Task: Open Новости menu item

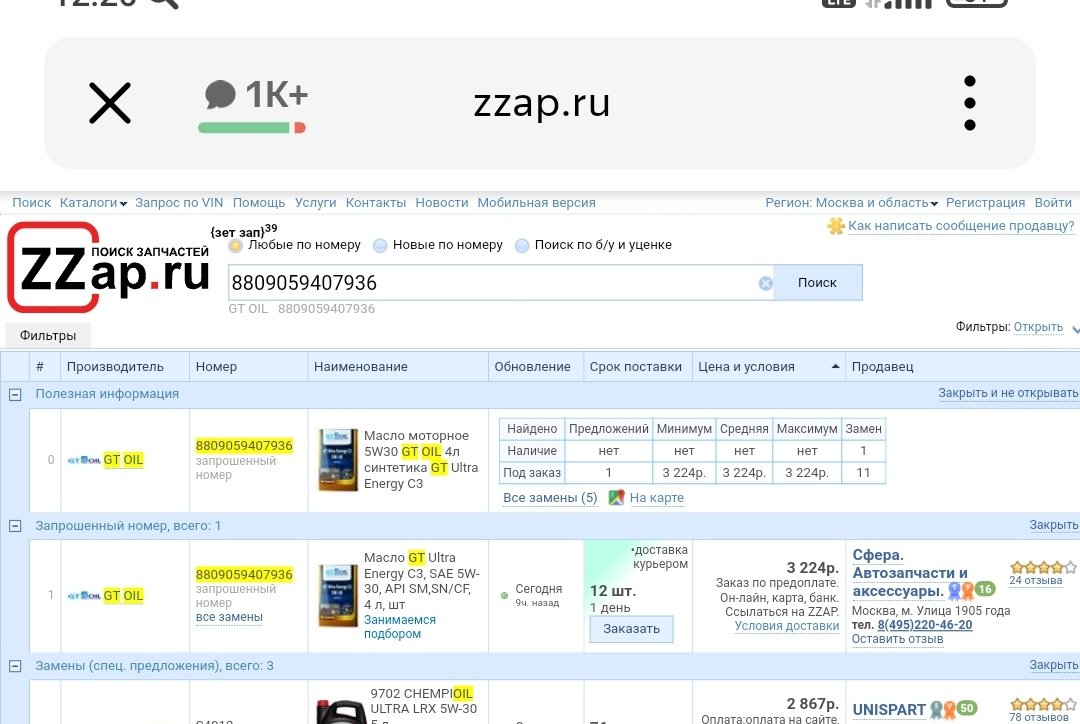Action: (x=442, y=203)
